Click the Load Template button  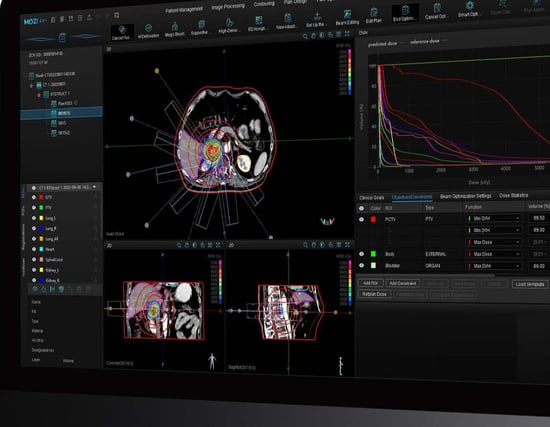pyautogui.click(x=530, y=284)
